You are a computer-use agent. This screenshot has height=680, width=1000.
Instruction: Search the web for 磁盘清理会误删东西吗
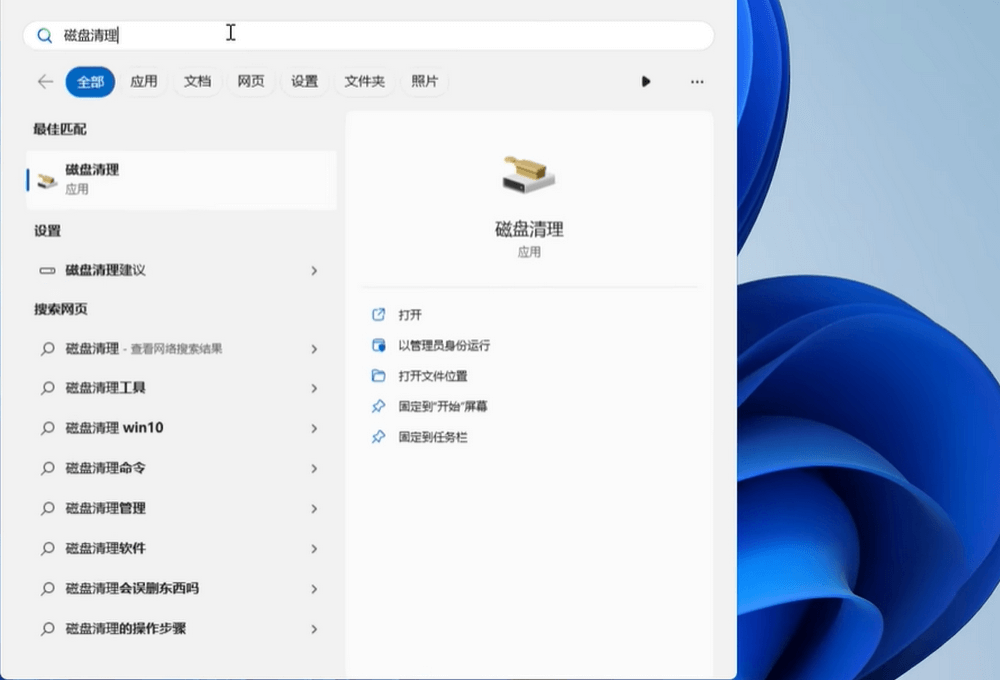click(x=131, y=588)
